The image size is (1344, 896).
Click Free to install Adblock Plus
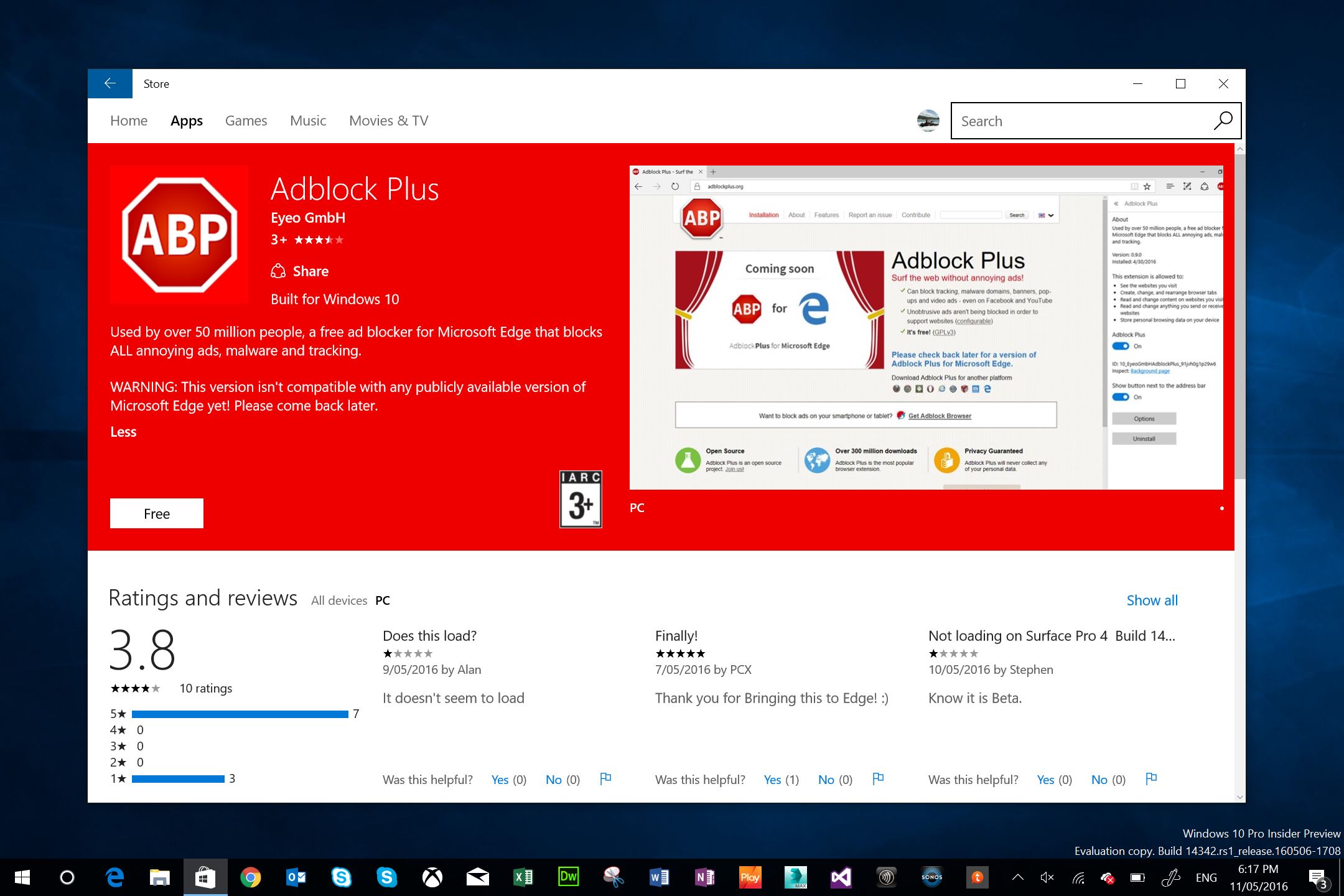[x=156, y=513]
